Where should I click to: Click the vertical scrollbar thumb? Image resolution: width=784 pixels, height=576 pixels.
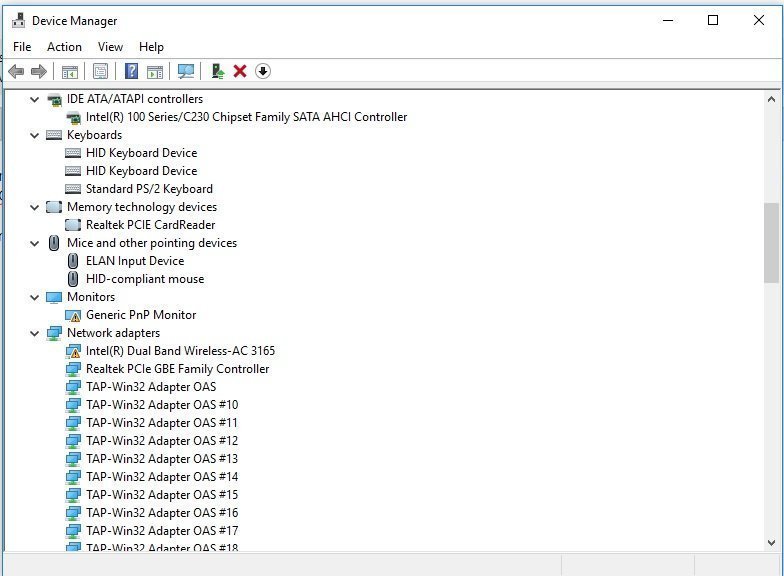coord(771,243)
